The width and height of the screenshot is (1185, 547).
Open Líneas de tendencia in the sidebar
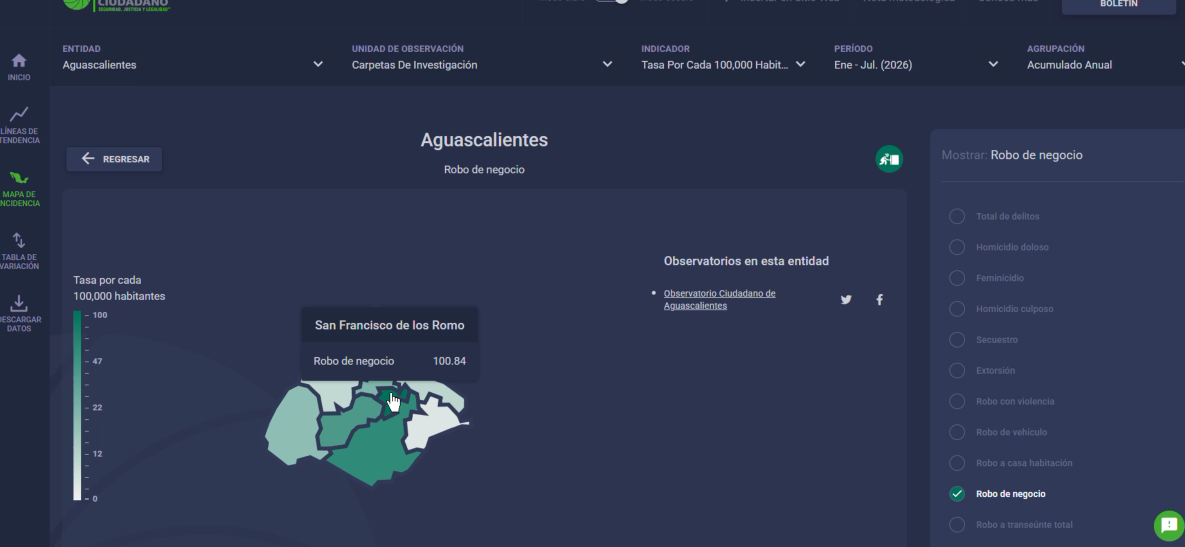(x=20, y=125)
